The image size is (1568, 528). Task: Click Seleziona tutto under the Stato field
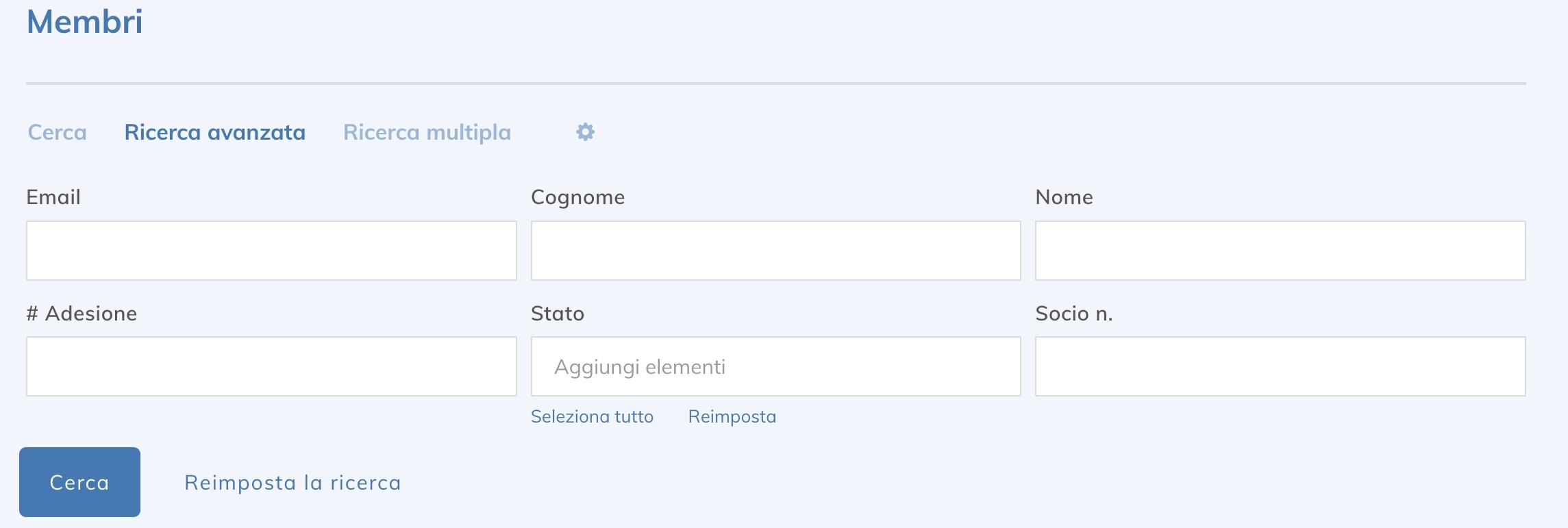pyautogui.click(x=592, y=416)
